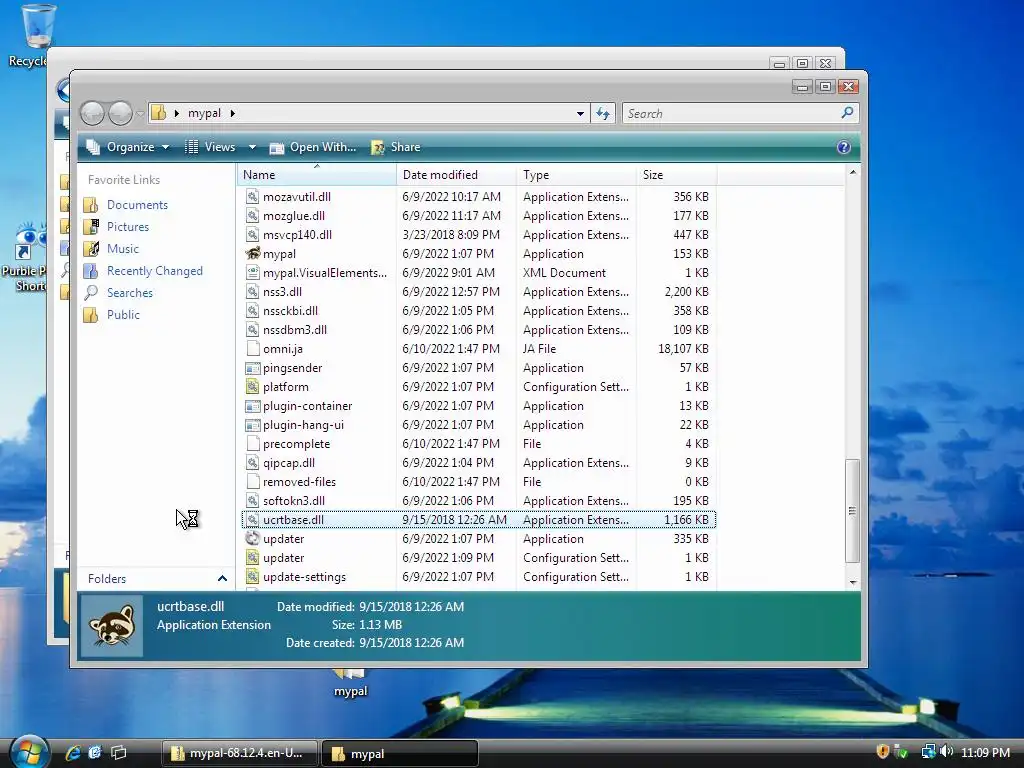
Task: Select the softokn3.dll file
Action: click(294, 501)
